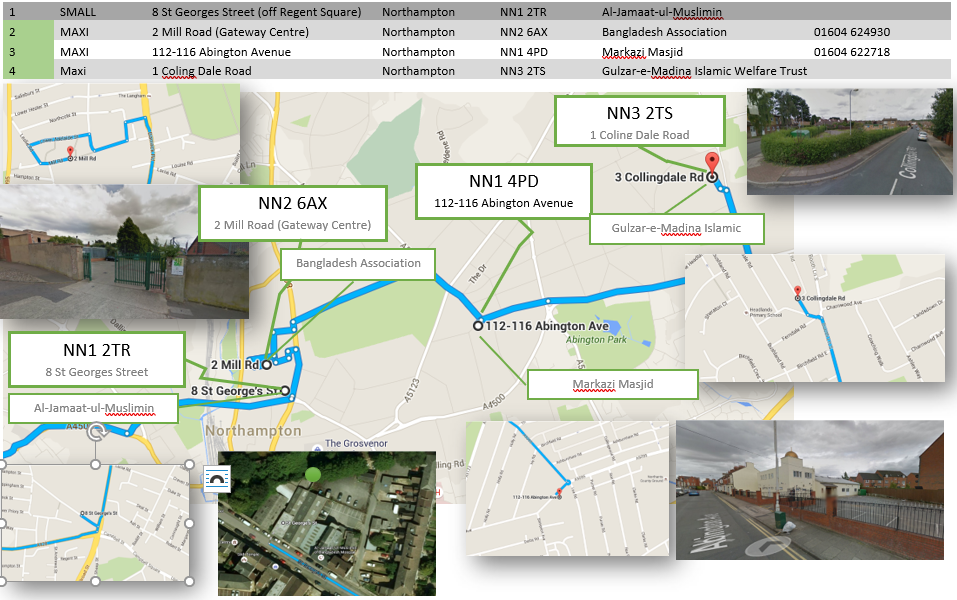Screen dimensions: 957x600
Task: Click the Markazi Masjid label box
Action: [x=612, y=384]
